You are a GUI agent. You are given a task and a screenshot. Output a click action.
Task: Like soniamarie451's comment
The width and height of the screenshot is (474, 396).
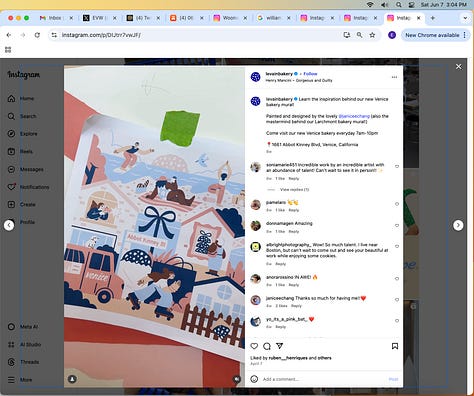click(397, 166)
